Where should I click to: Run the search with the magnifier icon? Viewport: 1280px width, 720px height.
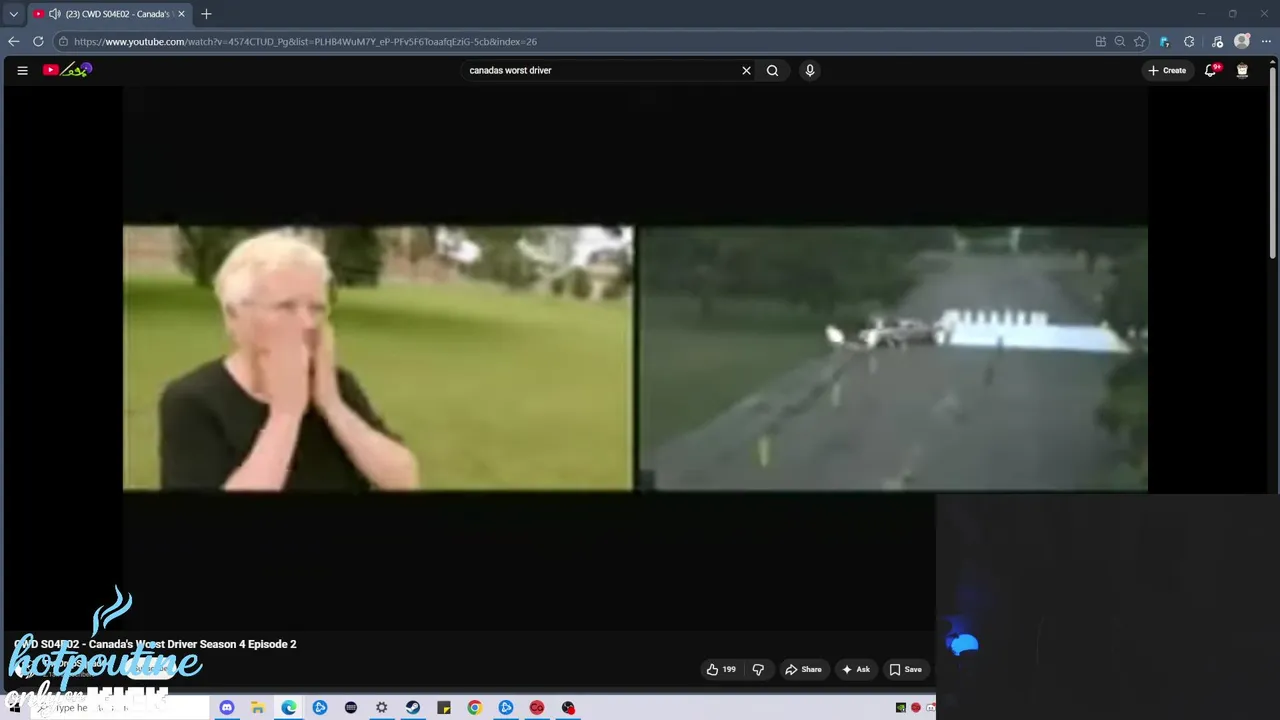(x=772, y=70)
